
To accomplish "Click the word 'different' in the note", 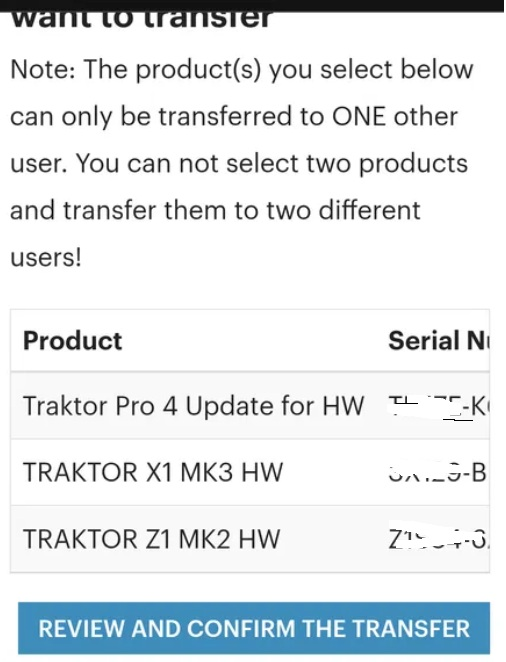I will (x=369, y=210).
